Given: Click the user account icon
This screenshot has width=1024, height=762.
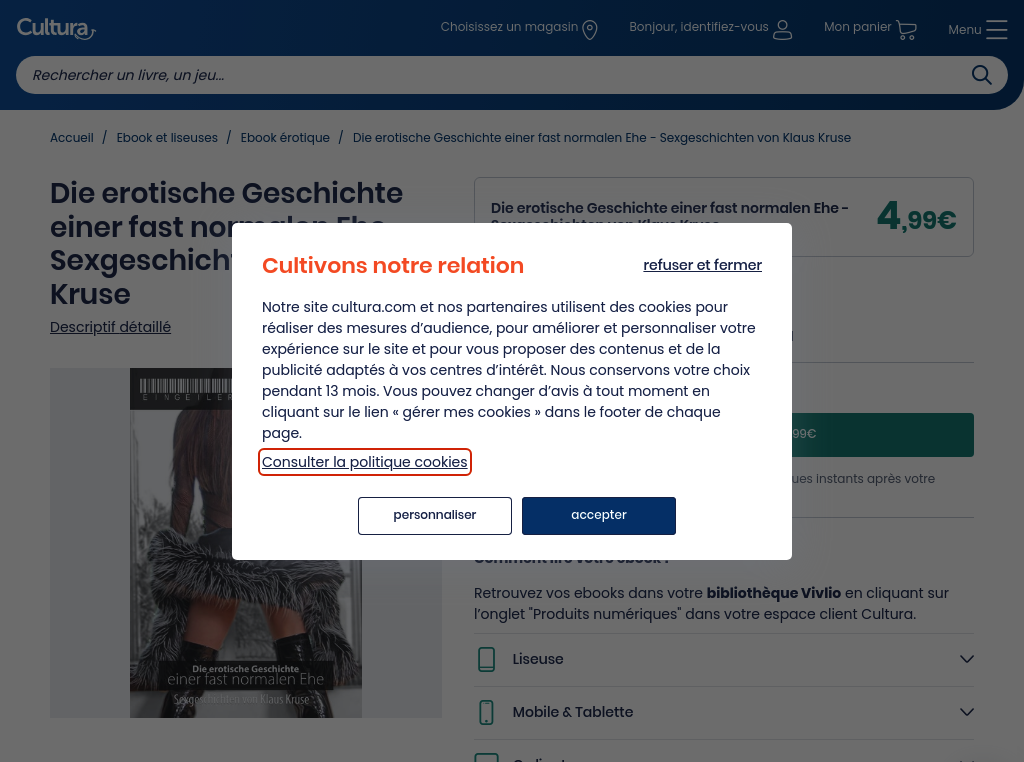Looking at the screenshot, I should click(x=782, y=29).
